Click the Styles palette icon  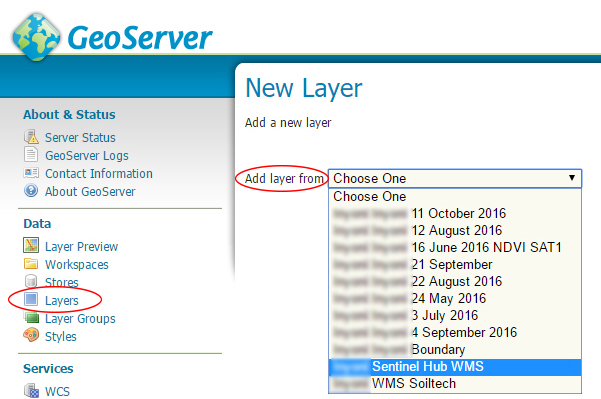[31, 335]
